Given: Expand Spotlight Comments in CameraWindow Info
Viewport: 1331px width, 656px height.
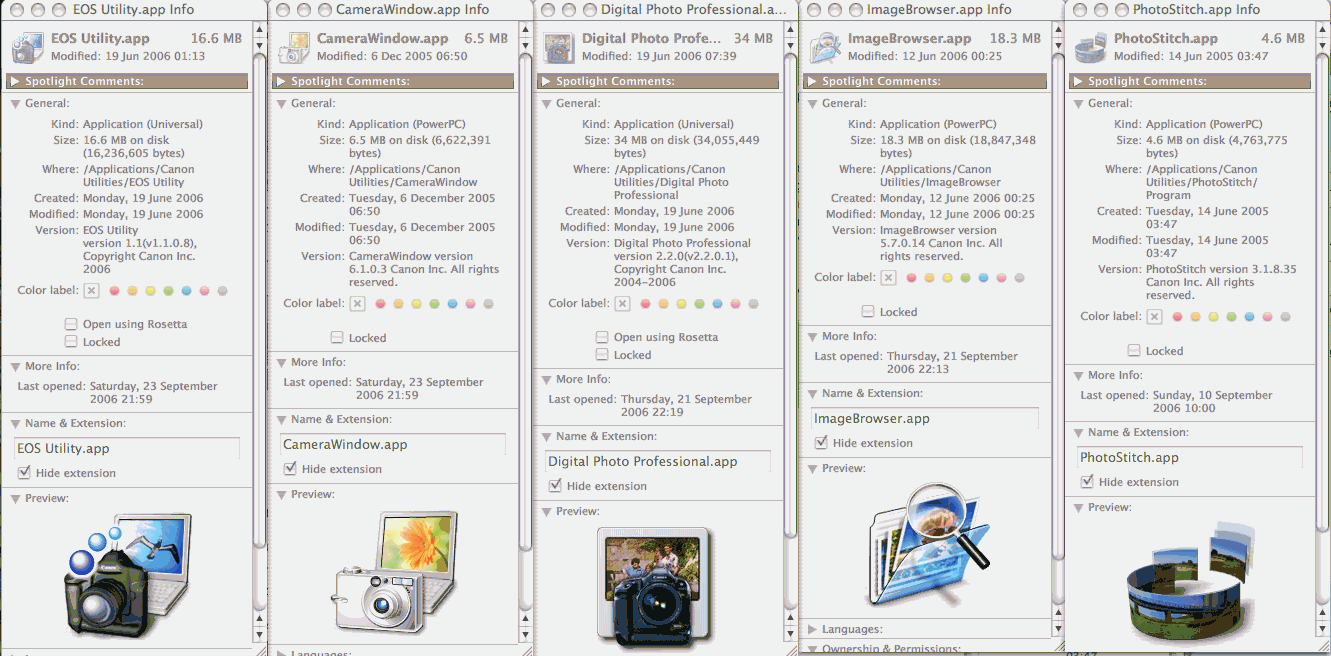Looking at the screenshot, I should click(x=281, y=81).
